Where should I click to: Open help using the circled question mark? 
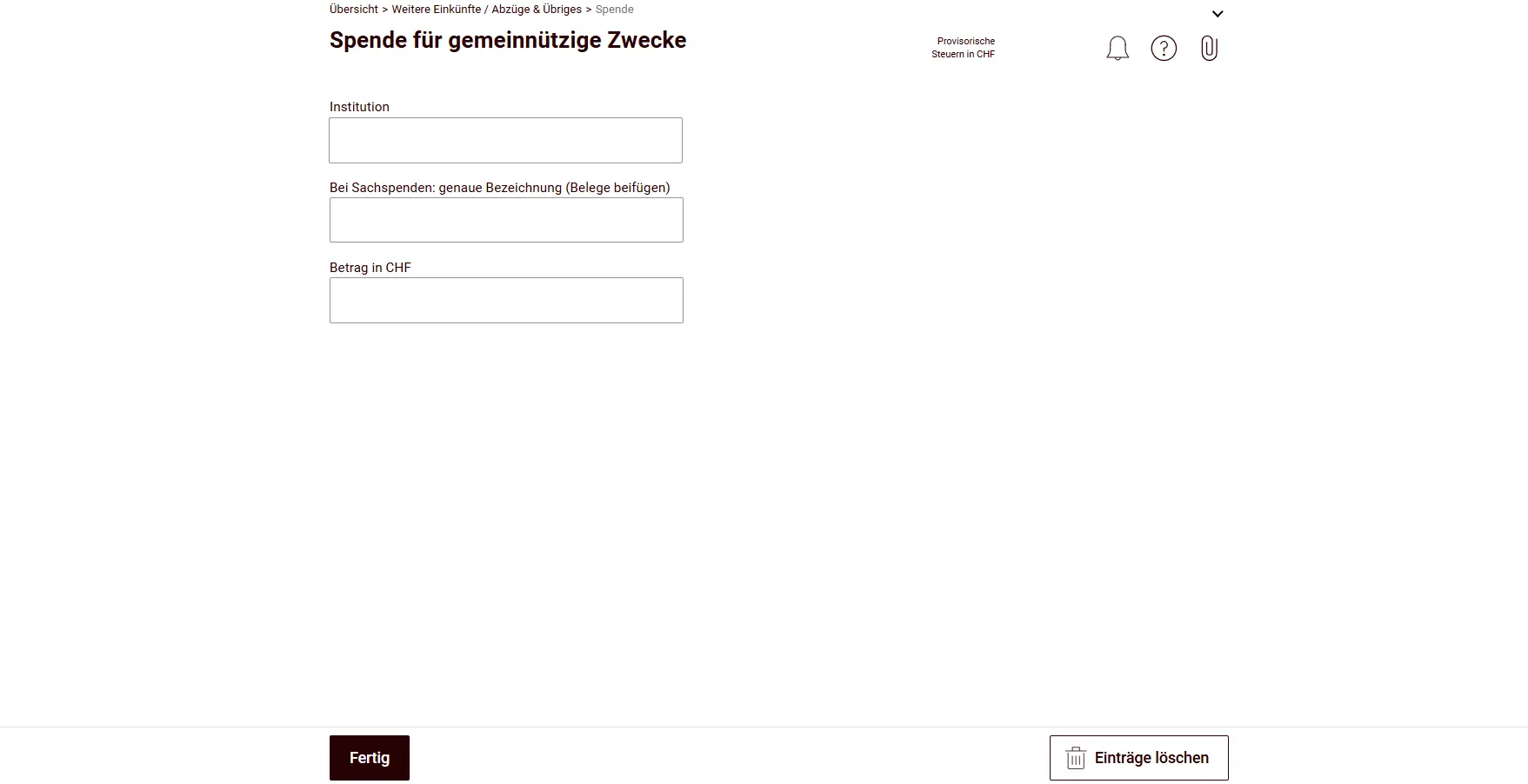[1164, 48]
